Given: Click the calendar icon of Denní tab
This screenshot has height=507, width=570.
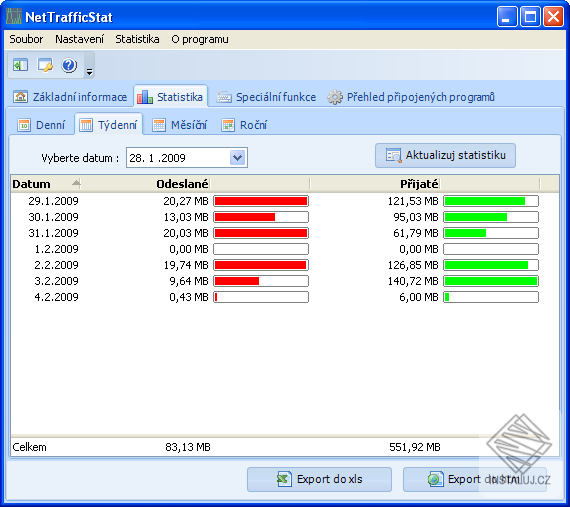Looking at the screenshot, I should [x=24, y=125].
